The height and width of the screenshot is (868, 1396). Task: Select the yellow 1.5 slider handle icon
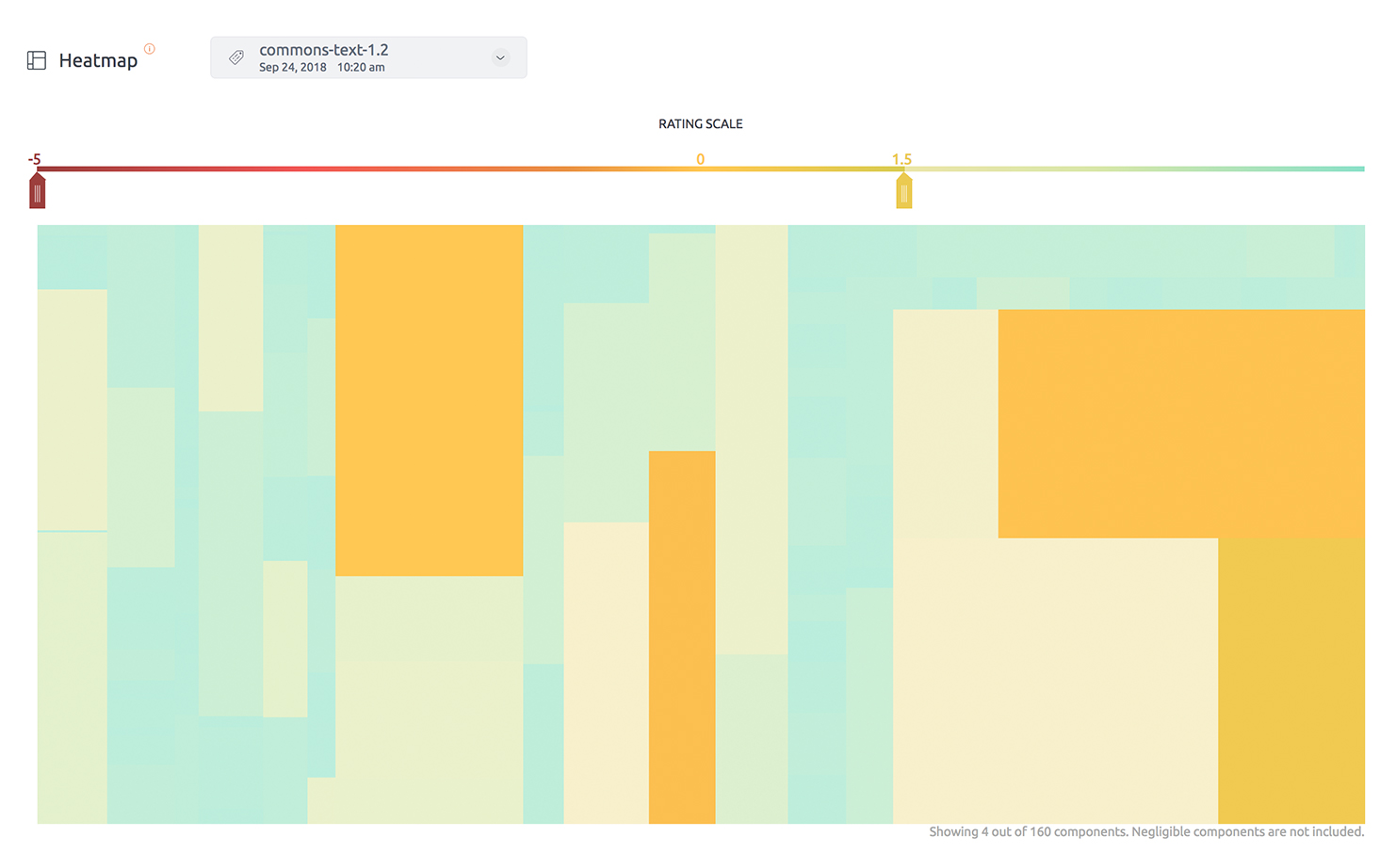[903, 189]
